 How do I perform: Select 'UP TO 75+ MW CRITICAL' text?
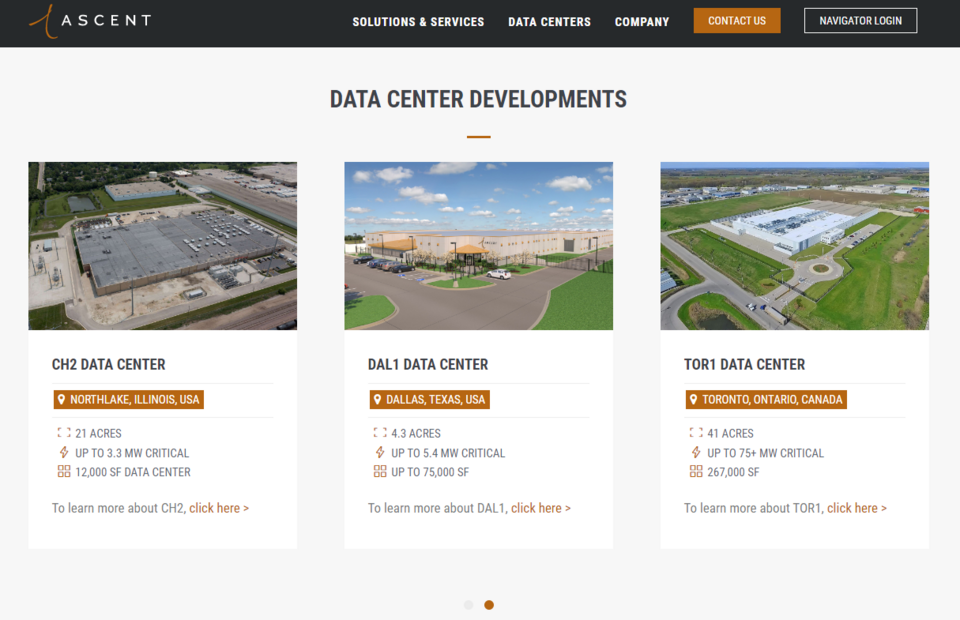point(765,453)
